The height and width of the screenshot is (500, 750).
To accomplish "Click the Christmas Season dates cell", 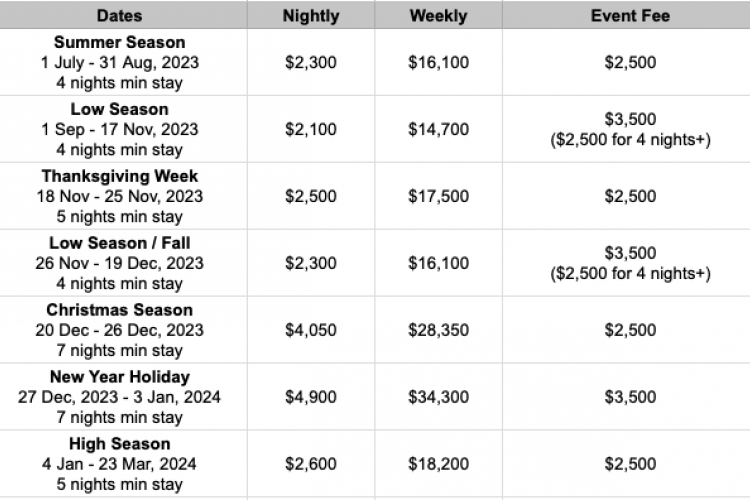I will click(x=119, y=330).
